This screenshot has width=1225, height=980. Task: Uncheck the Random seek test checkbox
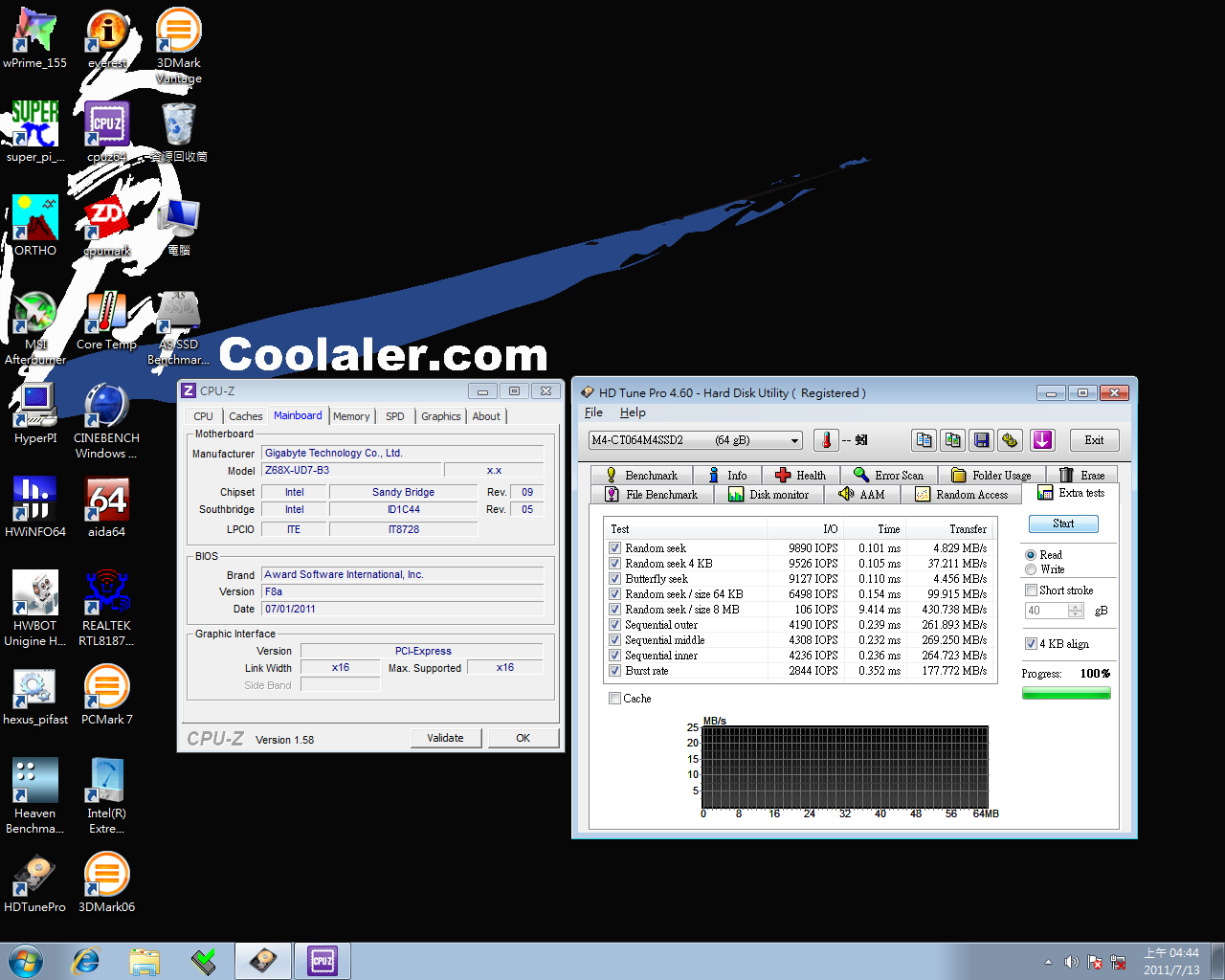615,548
